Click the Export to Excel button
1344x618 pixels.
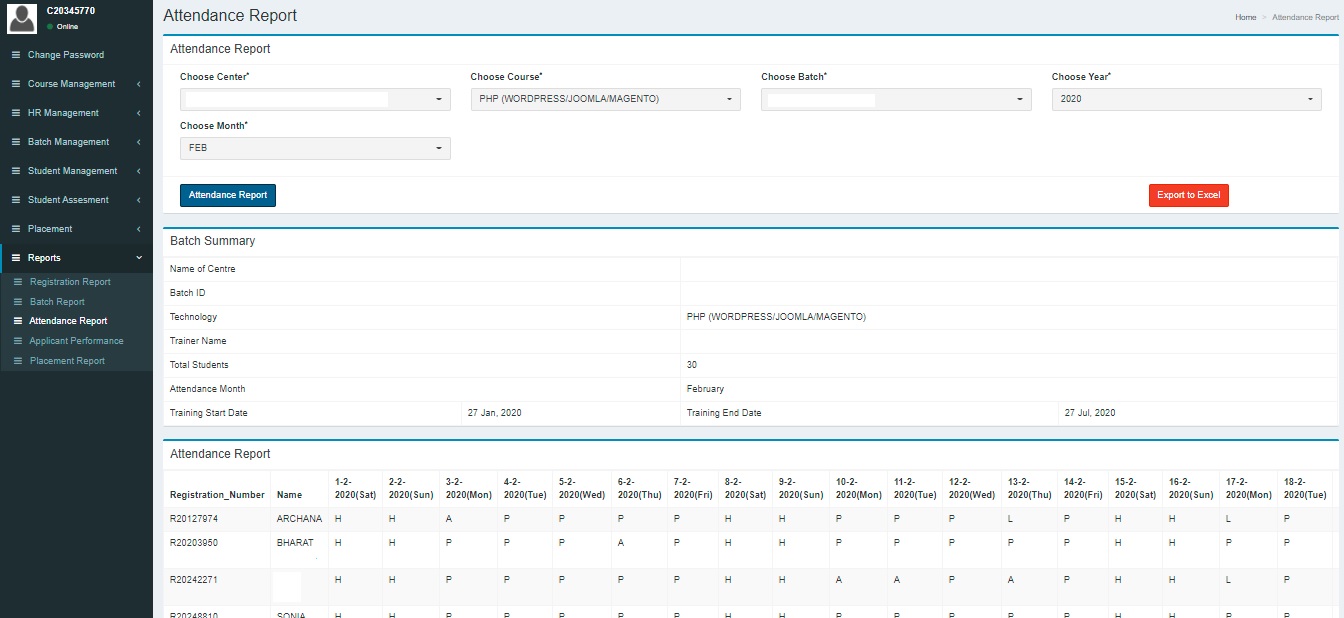pyautogui.click(x=1188, y=195)
